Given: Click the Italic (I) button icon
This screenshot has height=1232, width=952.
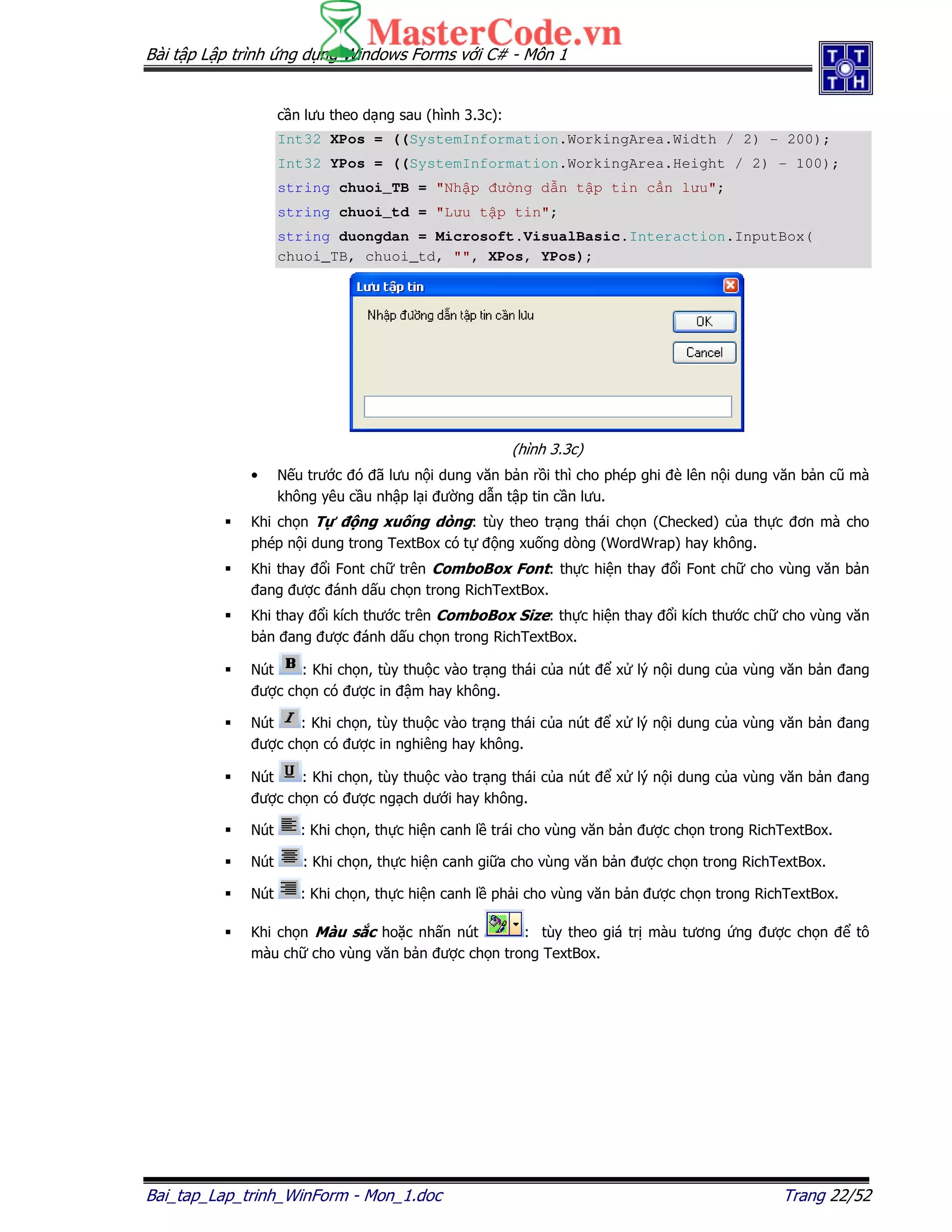Looking at the screenshot, I should [289, 717].
